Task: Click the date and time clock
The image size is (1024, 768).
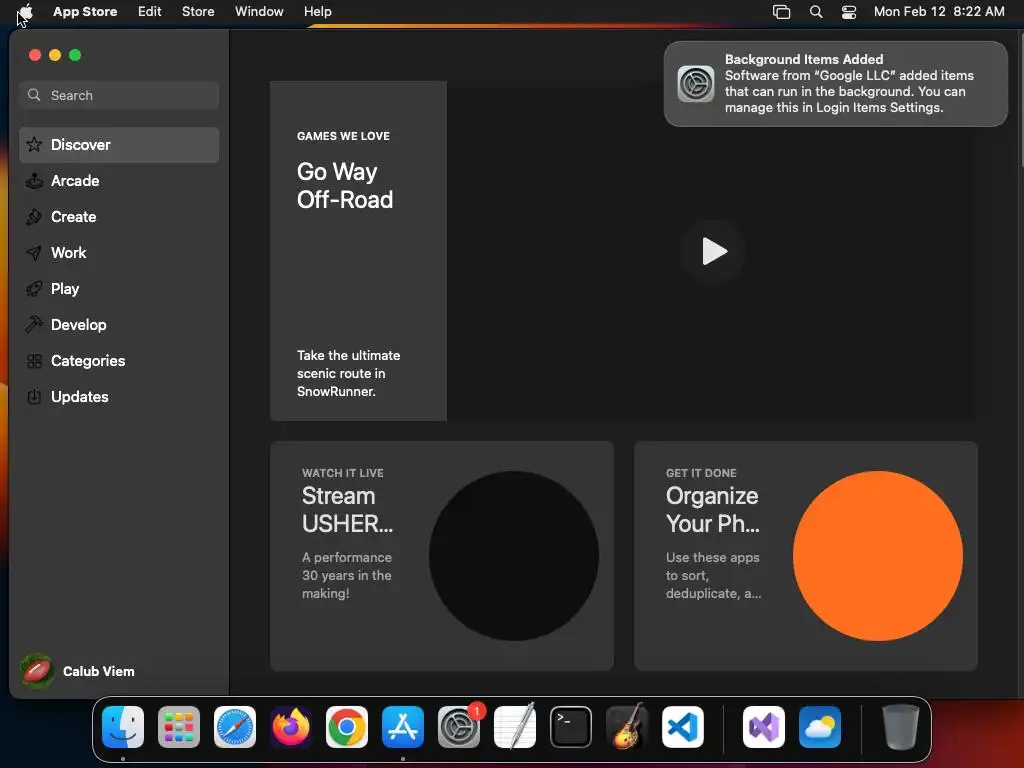Action: point(938,12)
